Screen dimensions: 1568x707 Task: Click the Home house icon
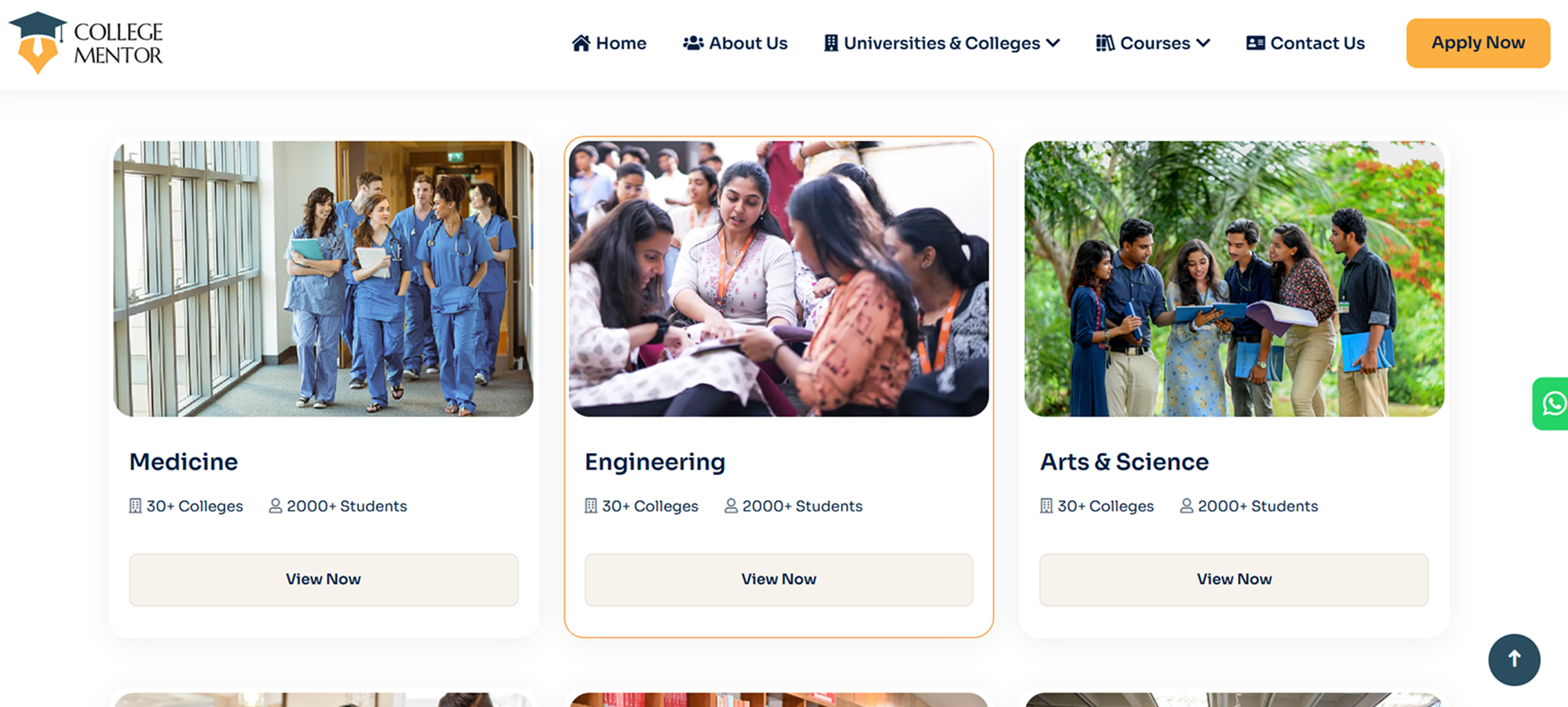tap(580, 43)
